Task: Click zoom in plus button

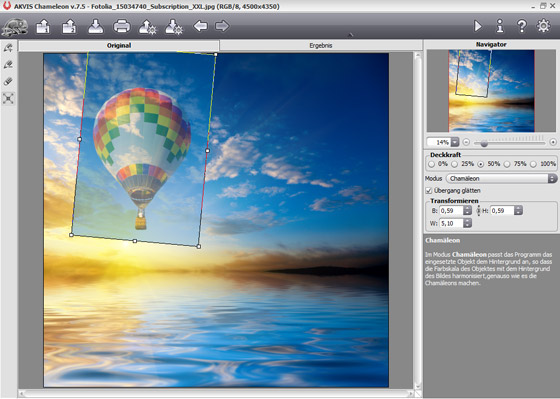Action: 553,142
